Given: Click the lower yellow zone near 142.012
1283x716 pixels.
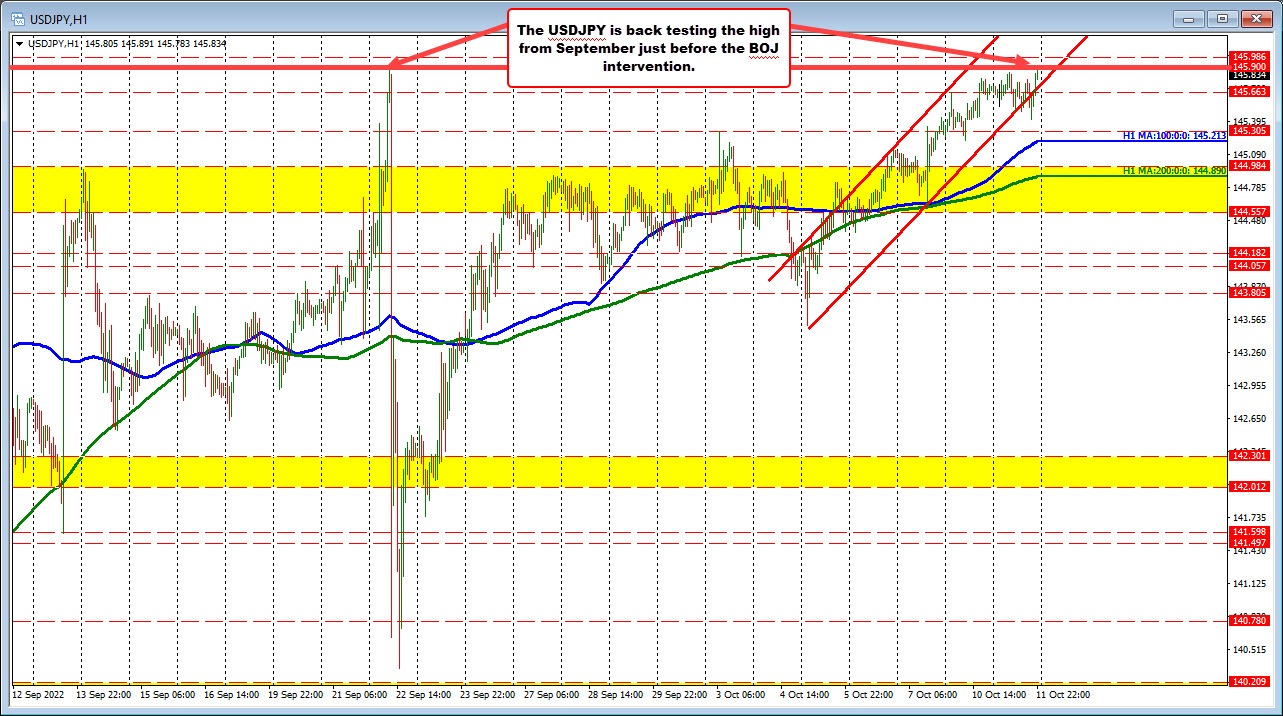Looking at the screenshot, I should 400,470.
